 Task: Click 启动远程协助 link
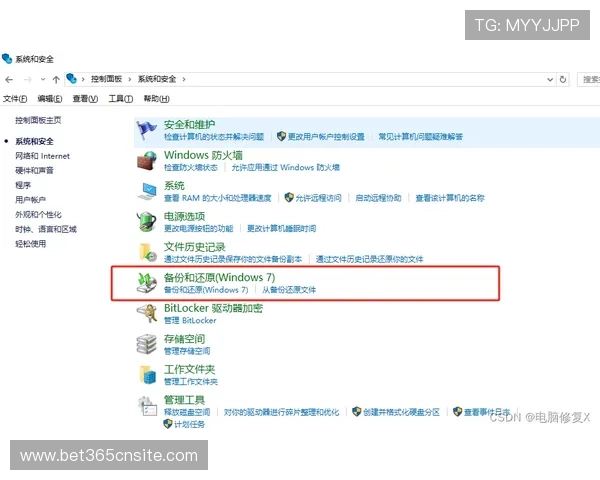tap(378, 198)
